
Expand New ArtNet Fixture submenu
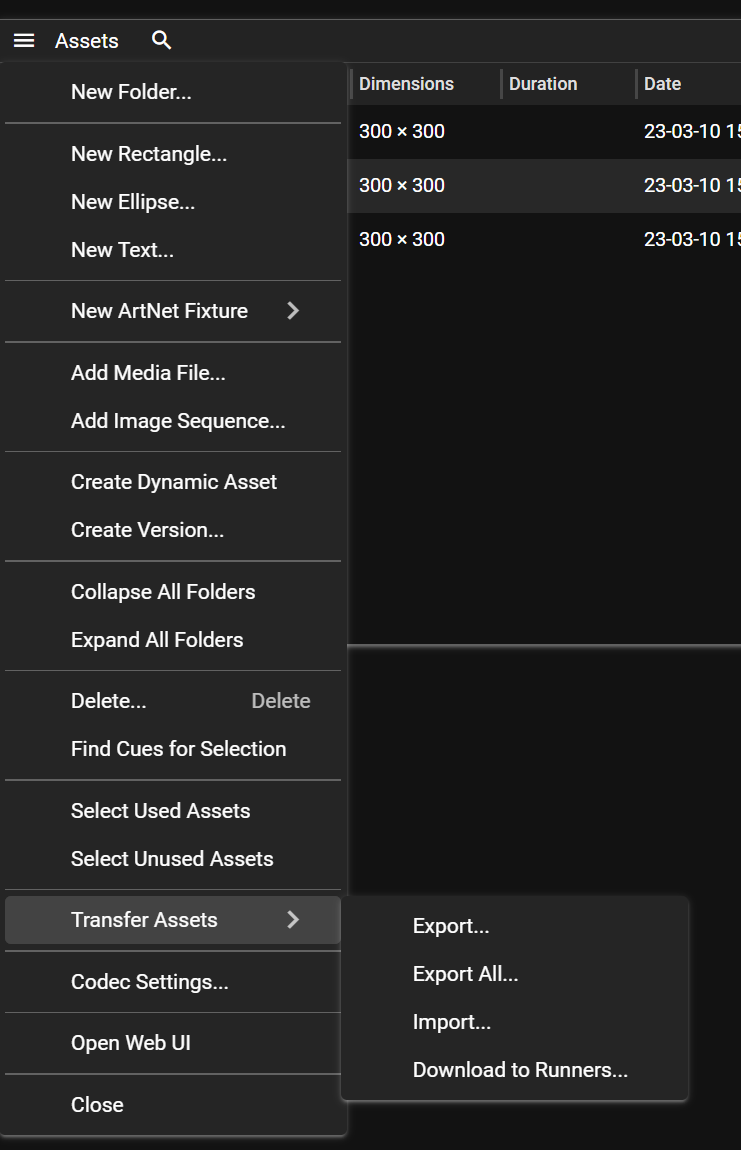[173, 311]
